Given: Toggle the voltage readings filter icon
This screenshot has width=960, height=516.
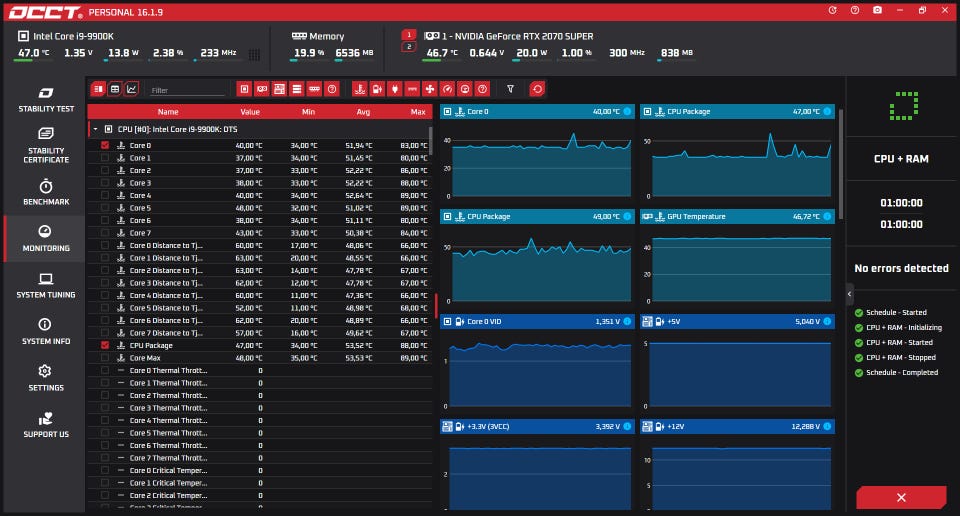Looking at the screenshot, I should point(377,89).
